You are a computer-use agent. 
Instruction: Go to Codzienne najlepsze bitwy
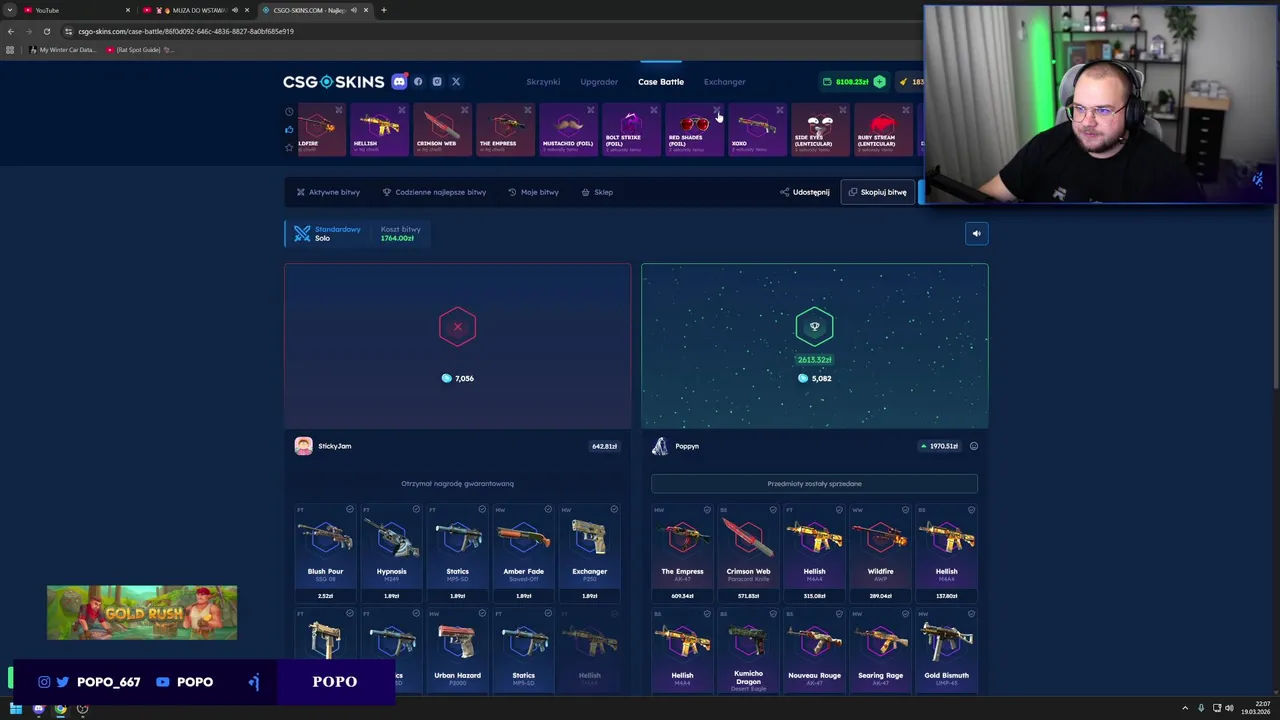coord(434,192)
